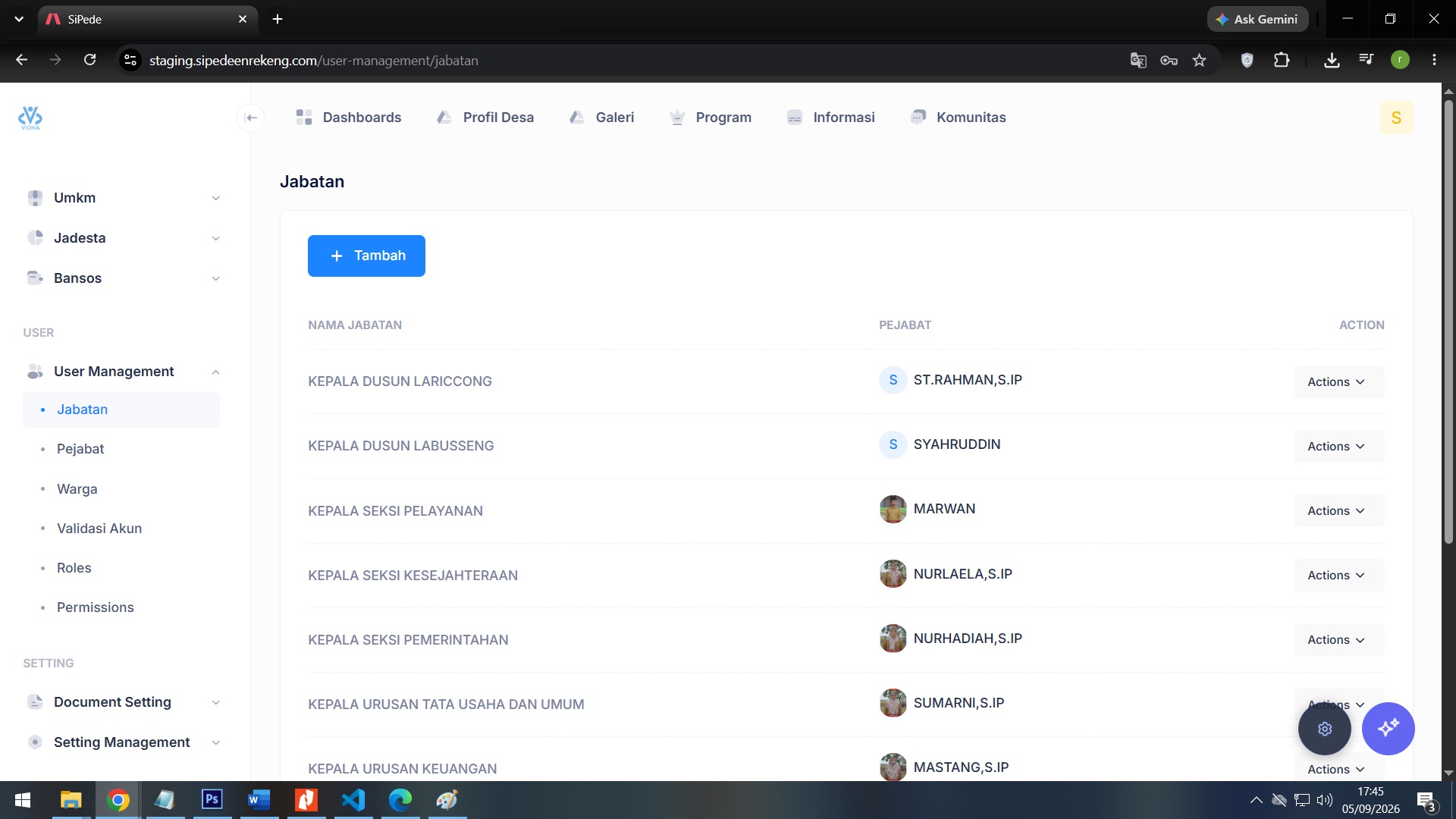Open the Google Translate icon in address bar
The image size is (1456, 819).
tap(1138, 60)
